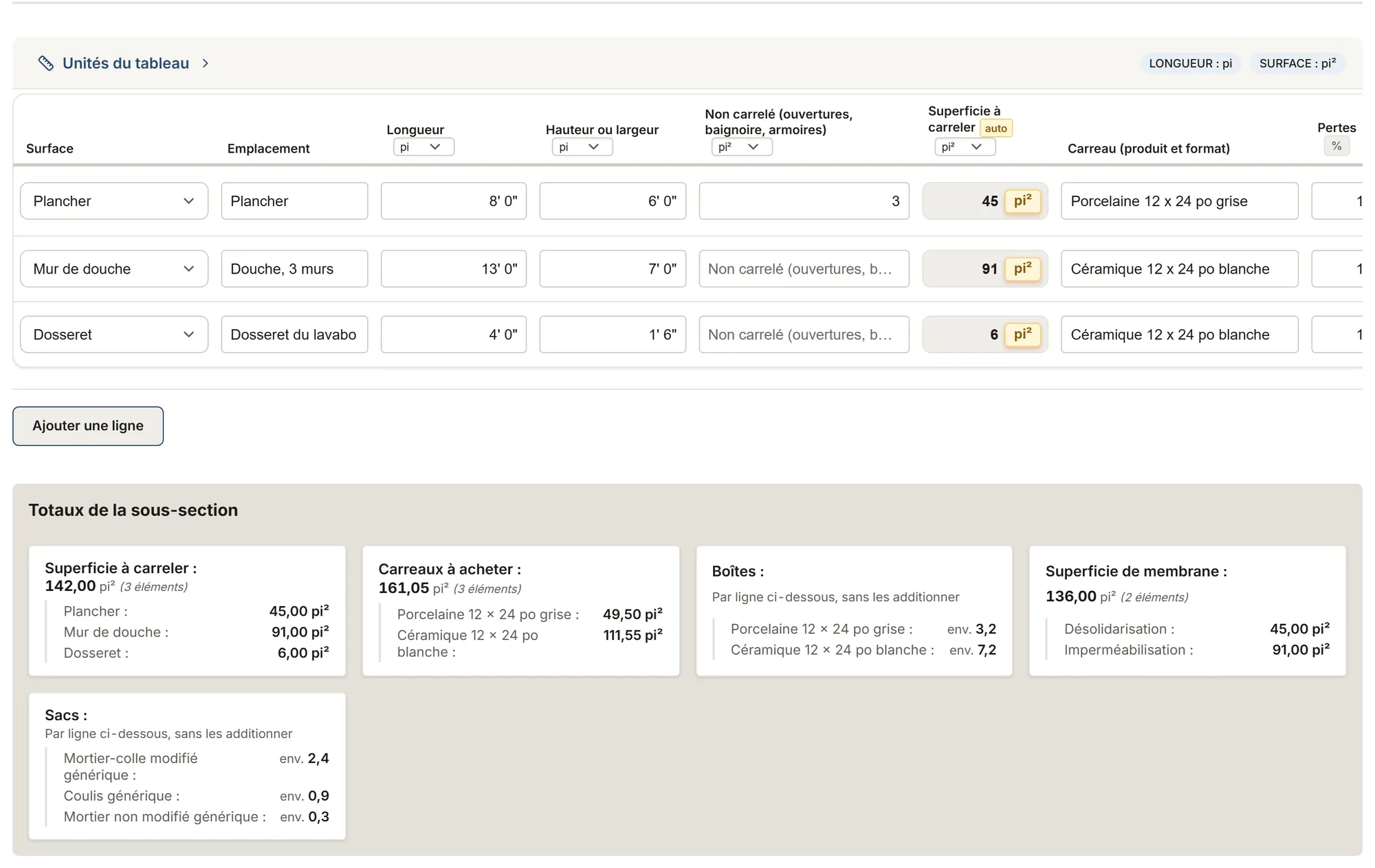Click the Ajouter une ligne button
Viewport: 1375px width, 868px height.
tap(88, 426)
